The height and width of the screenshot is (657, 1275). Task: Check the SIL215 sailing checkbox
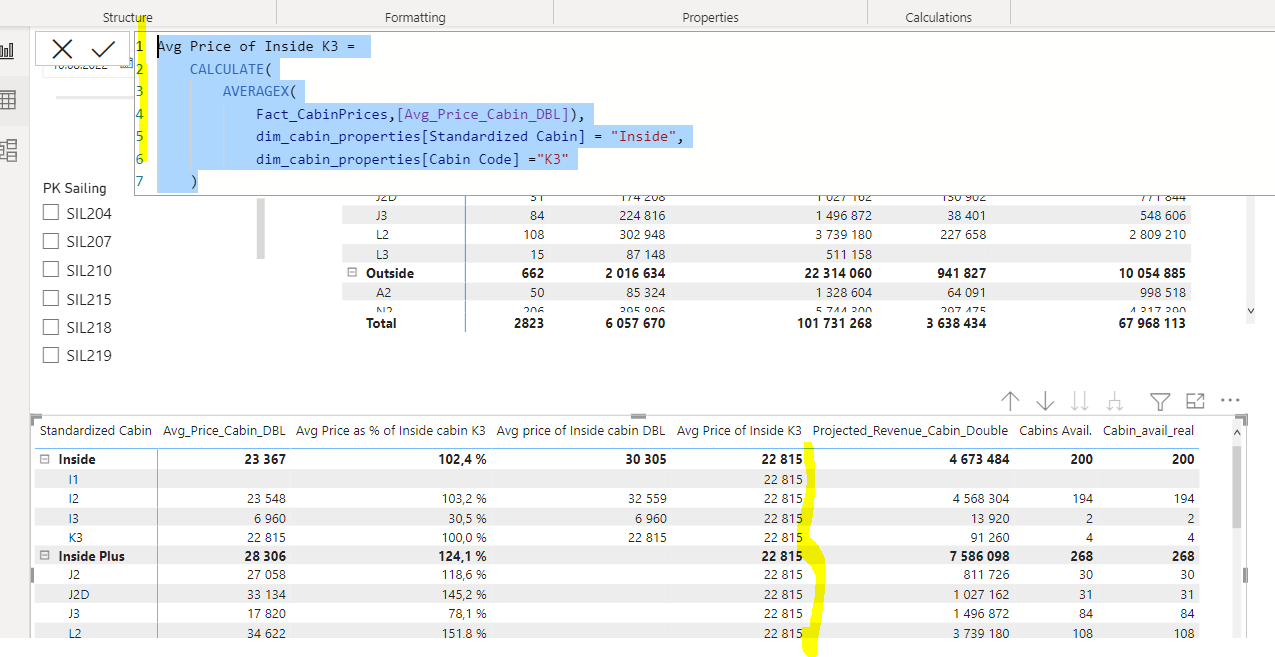pos(51,299)
